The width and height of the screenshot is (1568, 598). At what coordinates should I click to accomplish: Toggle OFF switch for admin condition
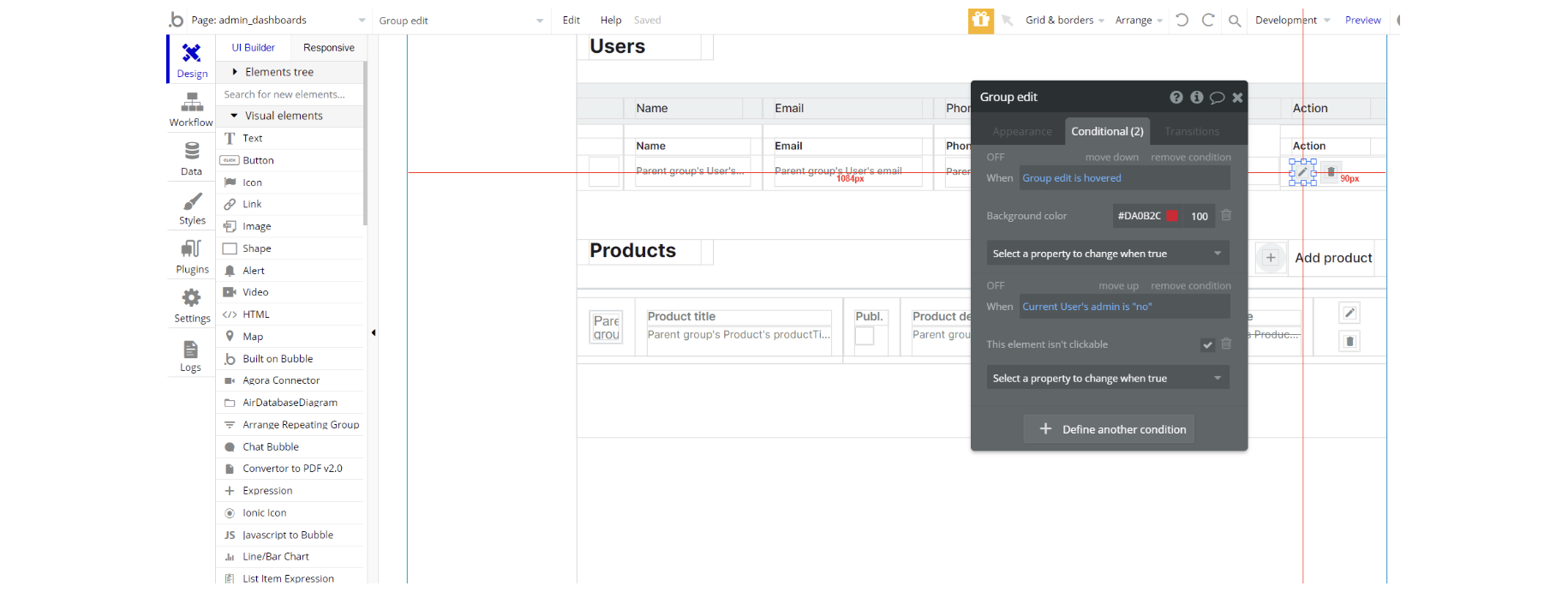point(995,286)
